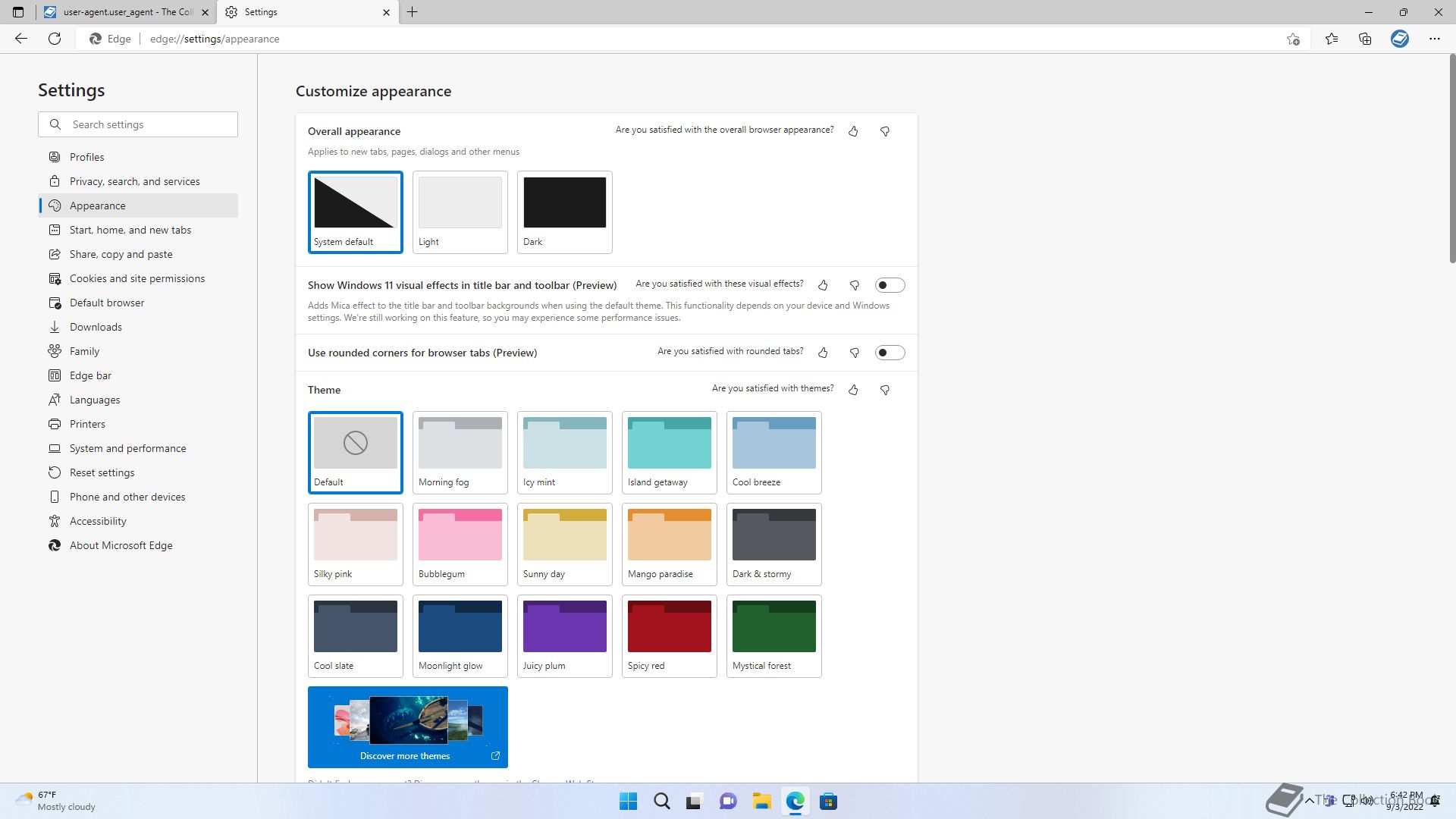Open Cookies and site permissions section
Image resolution: width=1456 pixels, height=819 pixels.
pyautogui.click(x=138, y=278)
